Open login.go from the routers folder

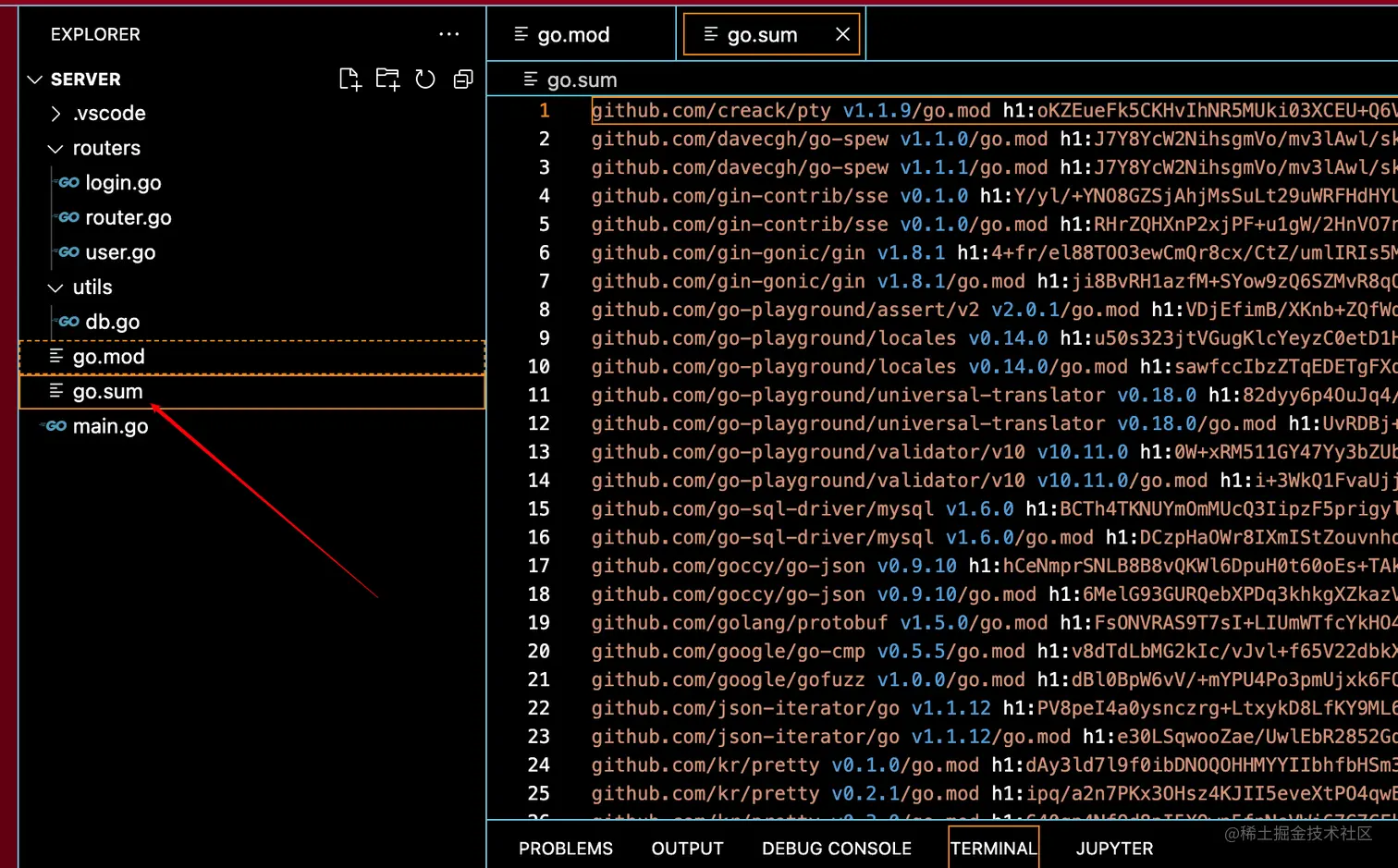123,183
